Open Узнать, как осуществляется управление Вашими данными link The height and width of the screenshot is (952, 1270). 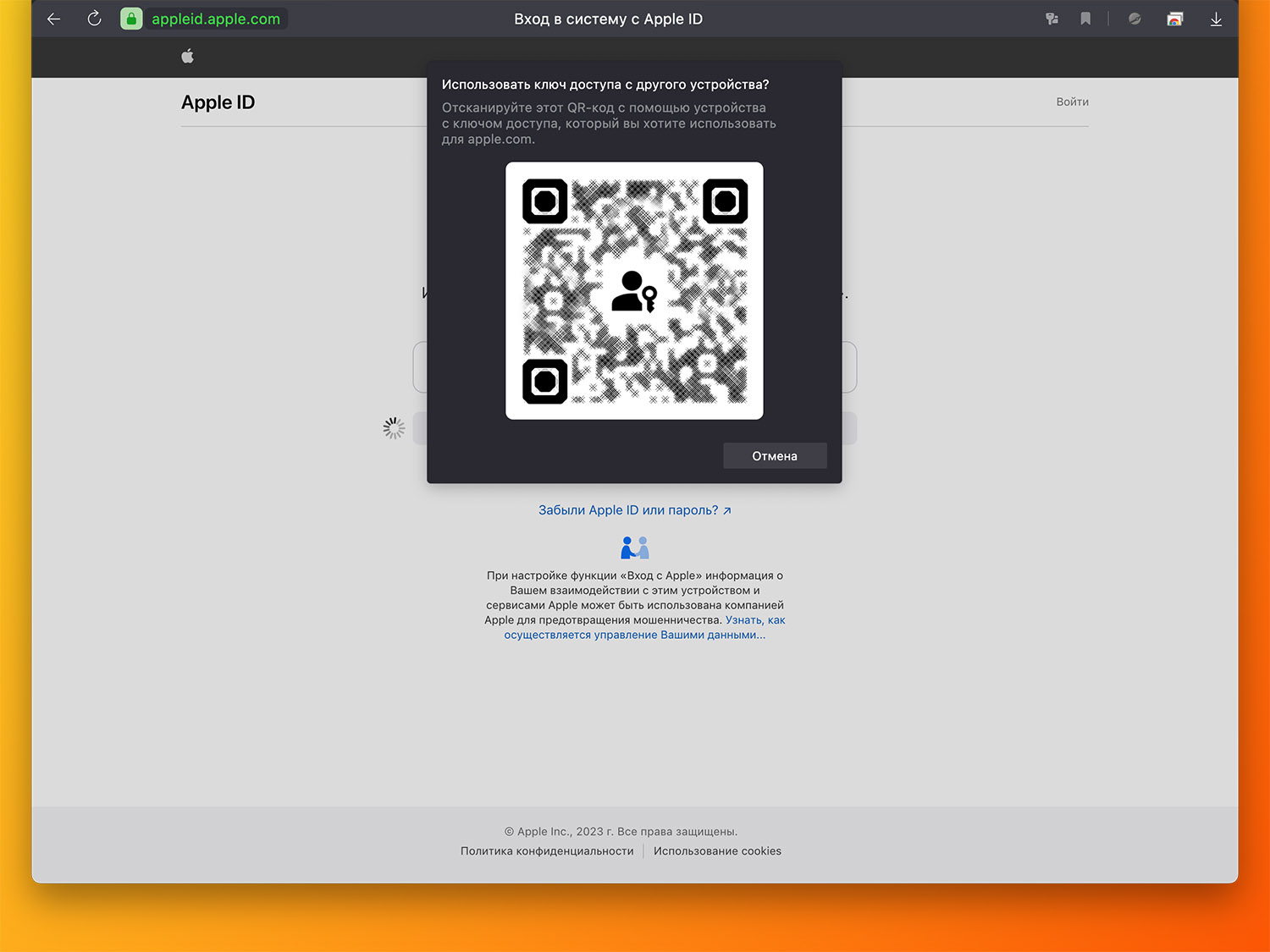[644, 627]
